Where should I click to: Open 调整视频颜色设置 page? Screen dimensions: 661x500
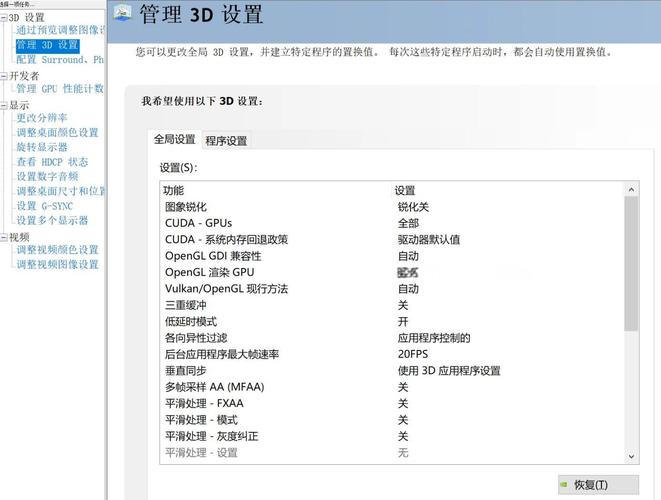[57, 250]
